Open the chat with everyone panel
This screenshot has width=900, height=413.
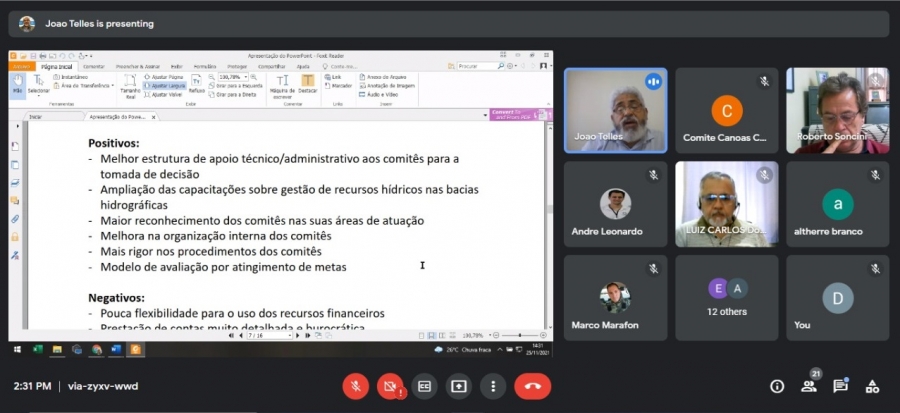[840, 386]
